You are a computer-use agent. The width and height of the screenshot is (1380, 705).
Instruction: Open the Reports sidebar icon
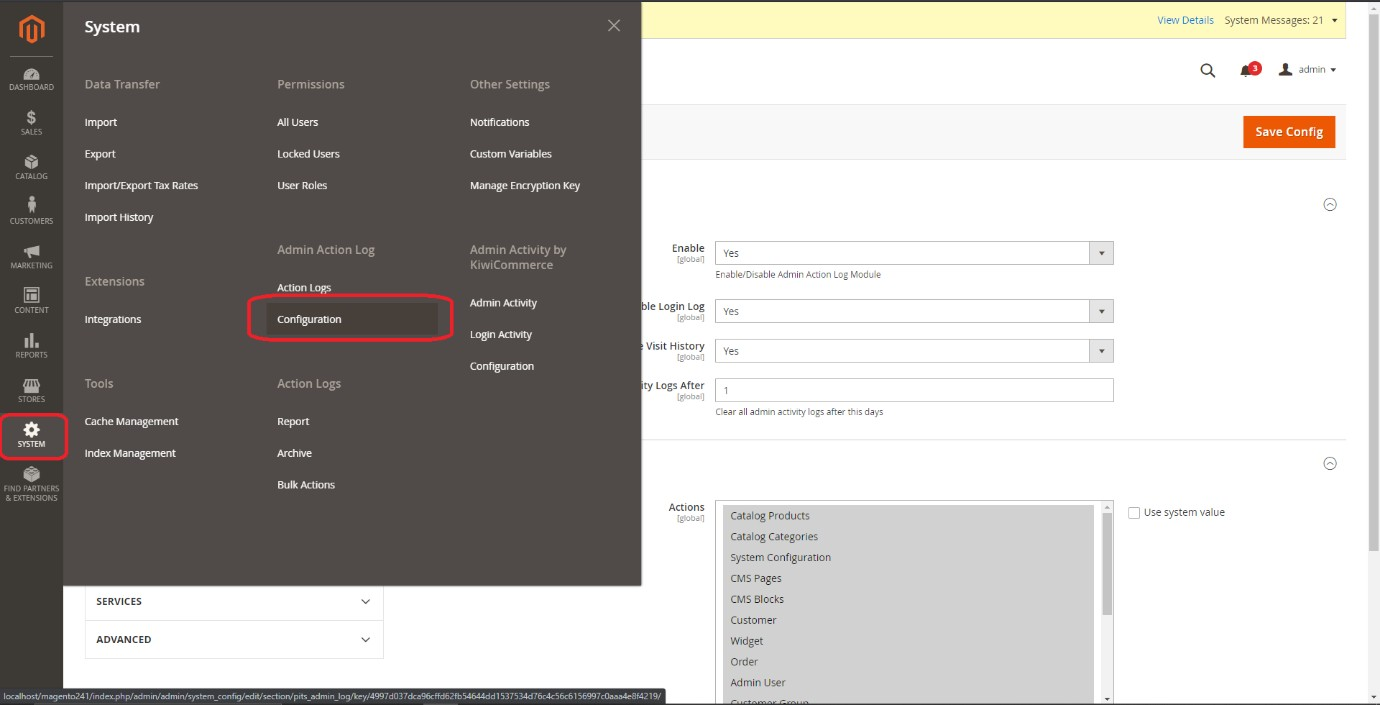point(31,345)
